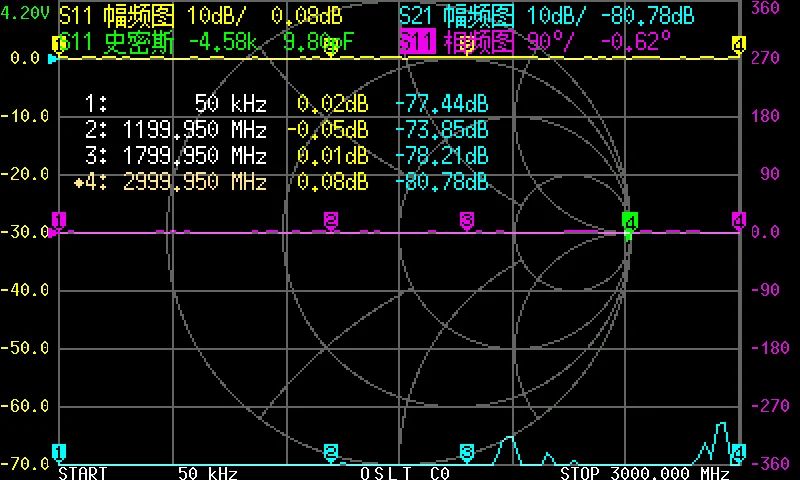Click the OSLT C0 calibration status
Viewport: 800px width, 480px height.
405,473
